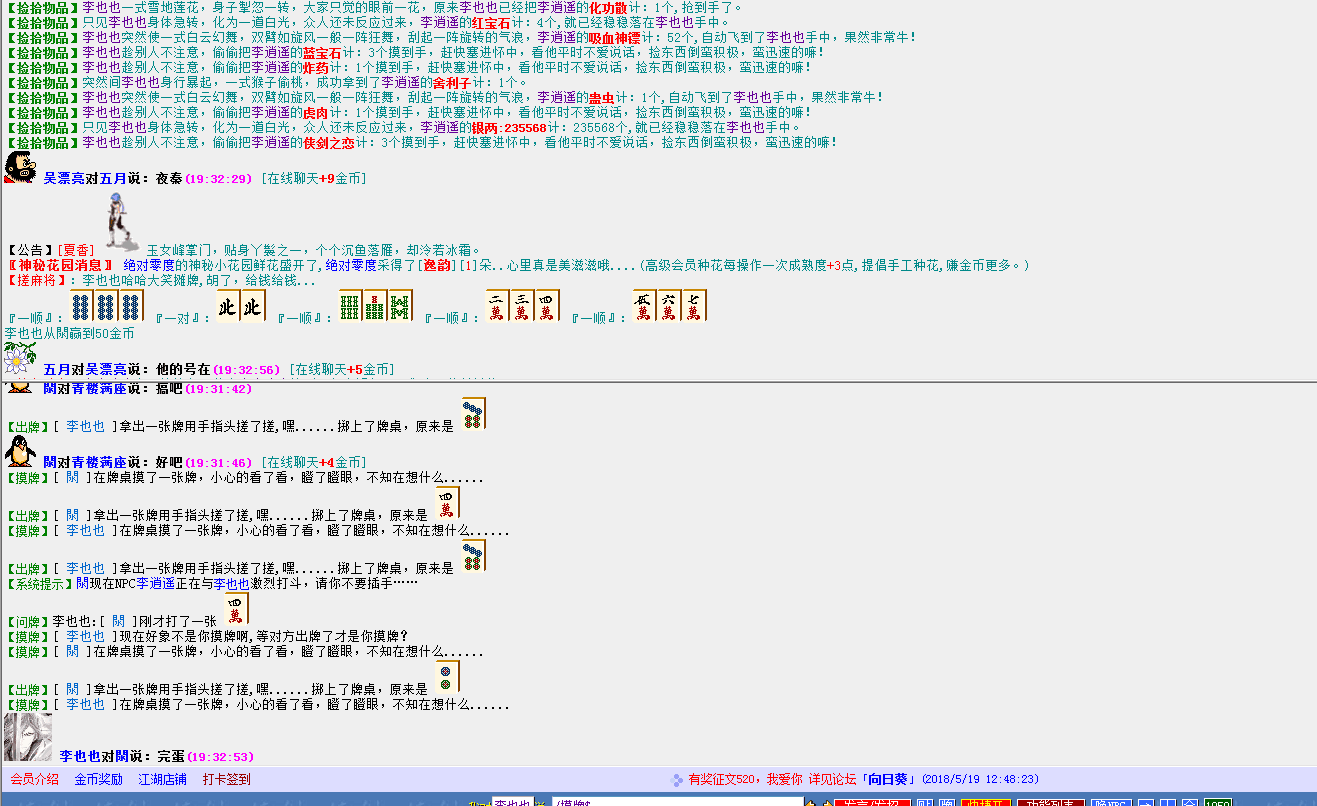The height and width of the screenshot is (806, 1317).
Task: Click 李也也's anime avatar above 完蛋 message
Action: (28, 738)
